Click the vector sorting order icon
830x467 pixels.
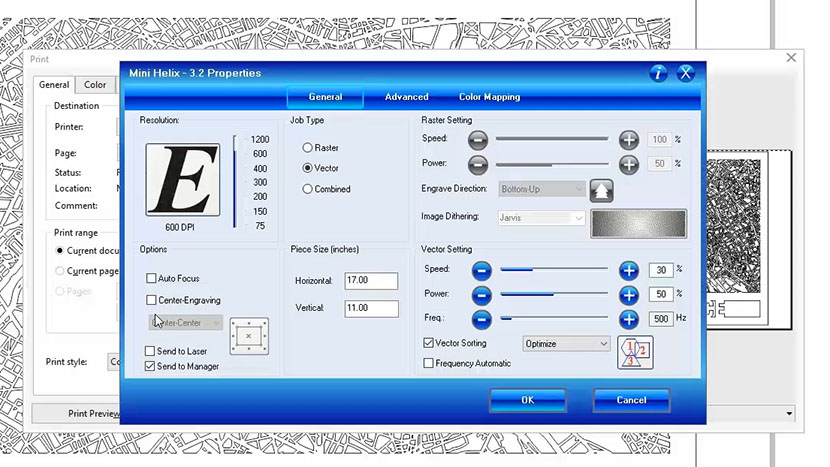pos(636,353)
